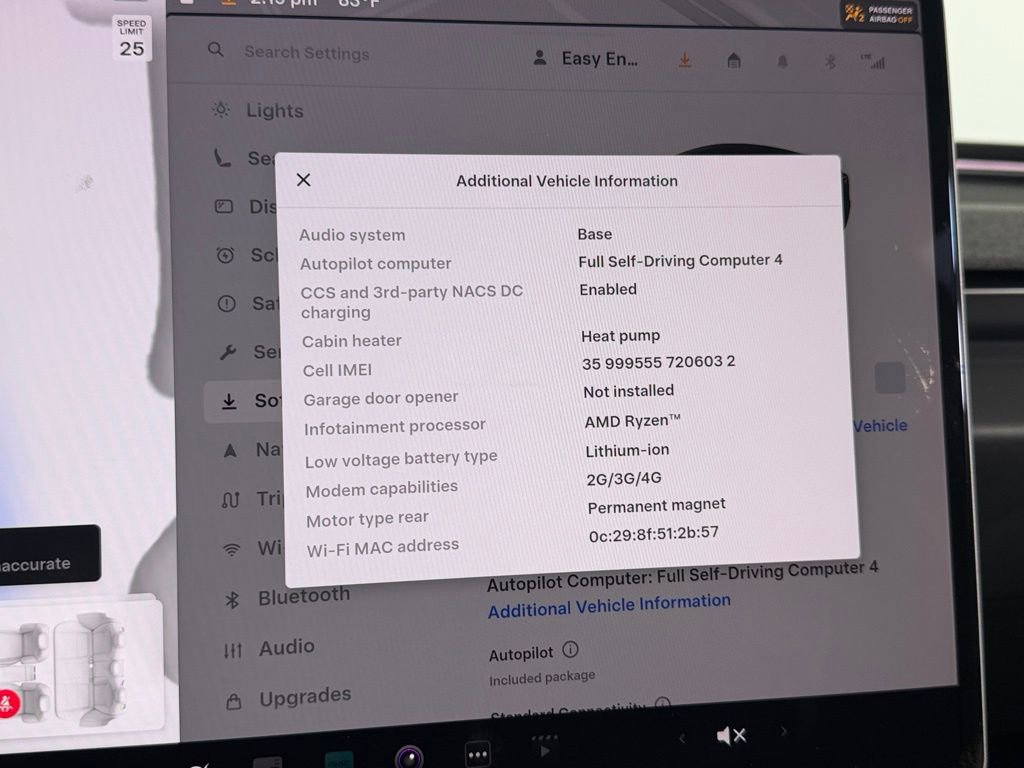Image resolution: width=1024 pixels, height=768 pixels.
Task: Open notifications with the bell icon
Action: pyautogui.click(x=783, y=61)
